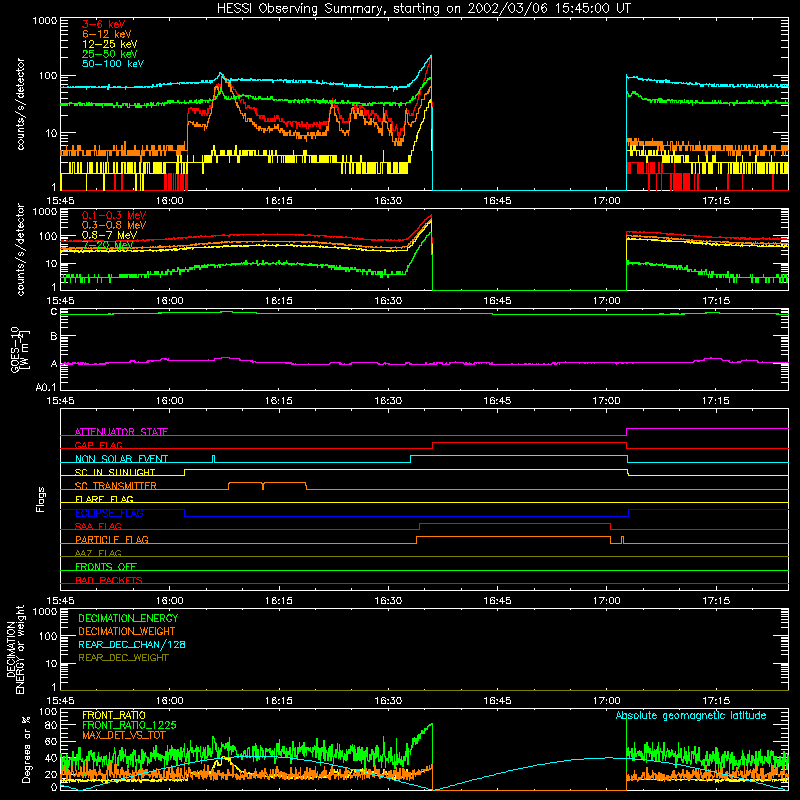Click the DECIMATION_ENERGY legend label
800x800 pixels.
coord(128,618)
